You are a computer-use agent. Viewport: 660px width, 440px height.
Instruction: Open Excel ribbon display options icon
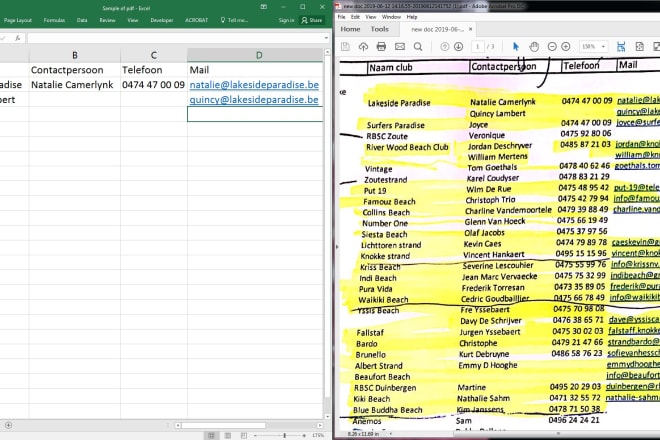[263, 7]
